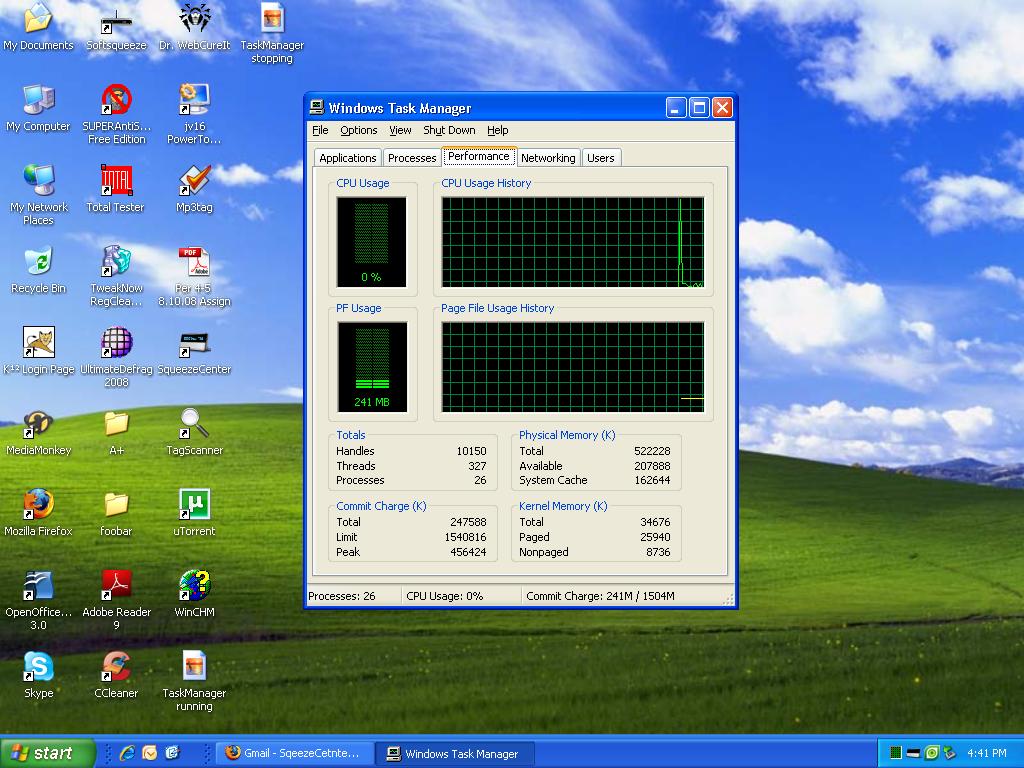Click the Start button
The width and height of the screenshot is (1024, 768).
(47, 753)
